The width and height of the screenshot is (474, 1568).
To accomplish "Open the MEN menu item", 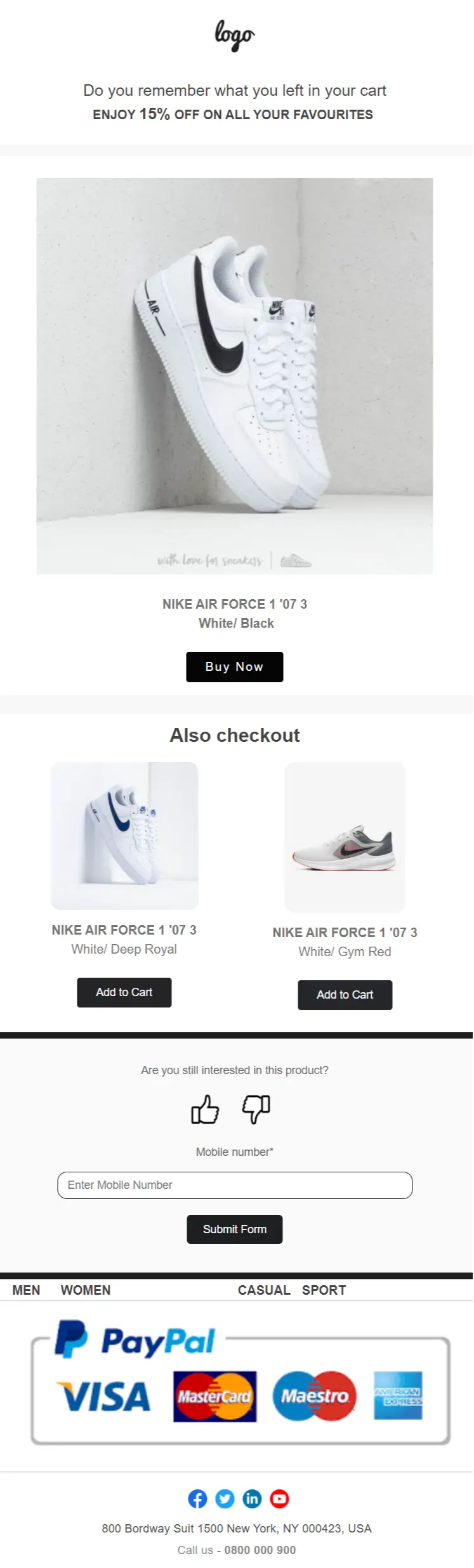I will click(26, 1290).
